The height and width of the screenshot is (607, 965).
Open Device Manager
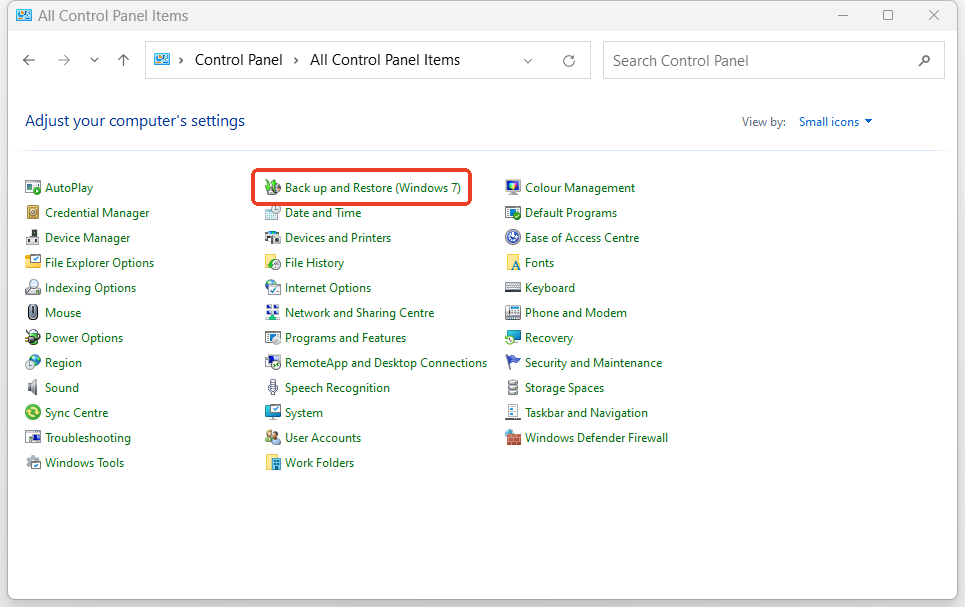pyautogui.click(x=87, y=237)
